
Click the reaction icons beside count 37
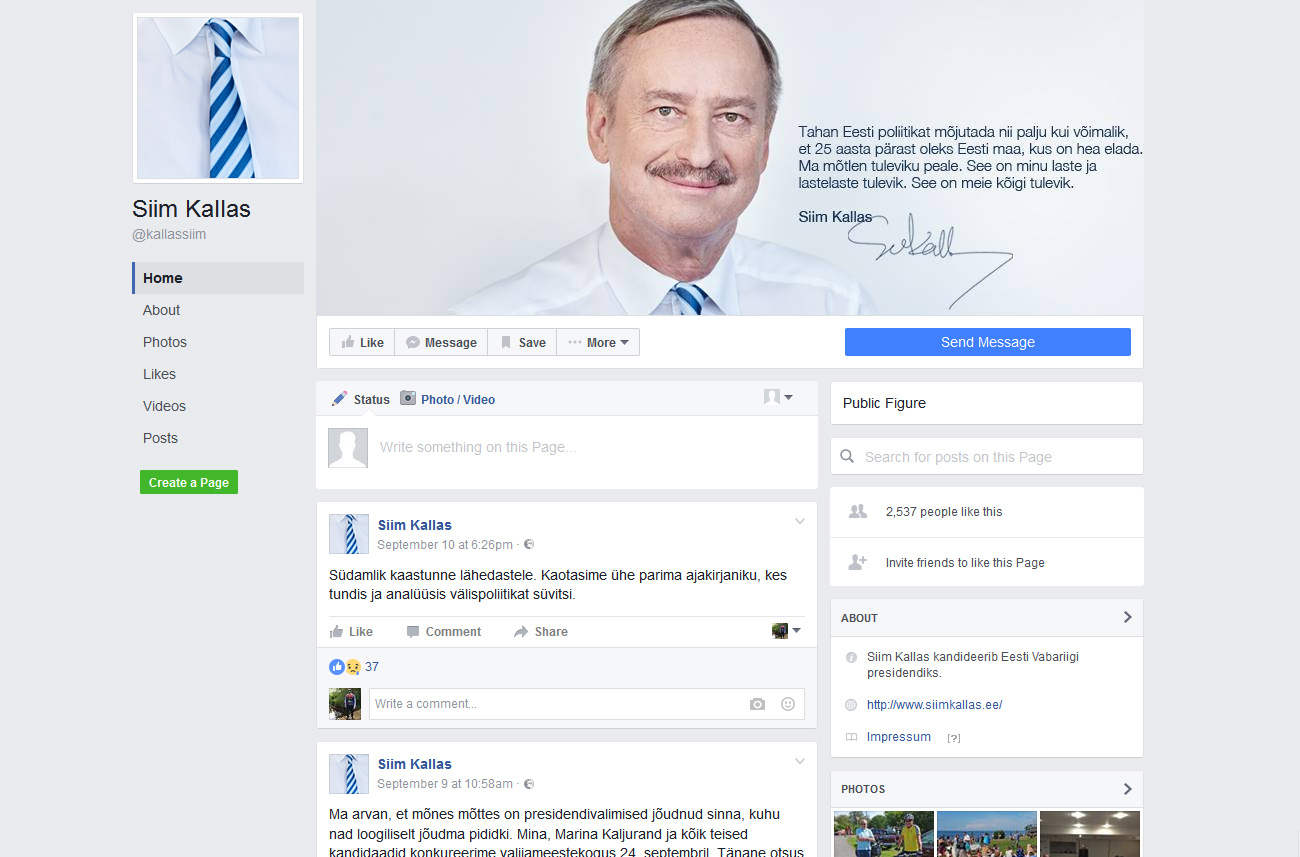point(344,667)
